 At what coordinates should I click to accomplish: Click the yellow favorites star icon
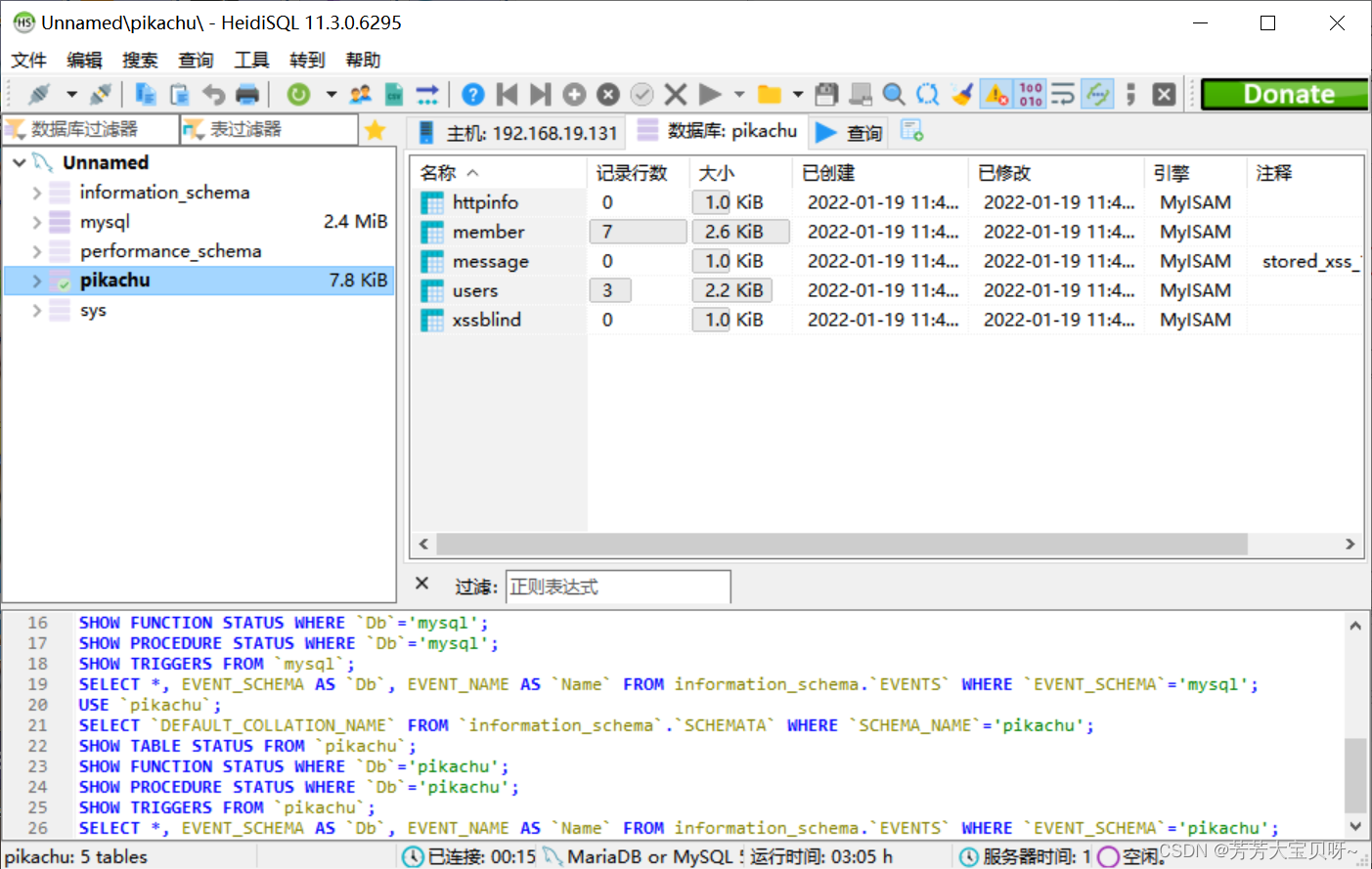click(376, 130)
